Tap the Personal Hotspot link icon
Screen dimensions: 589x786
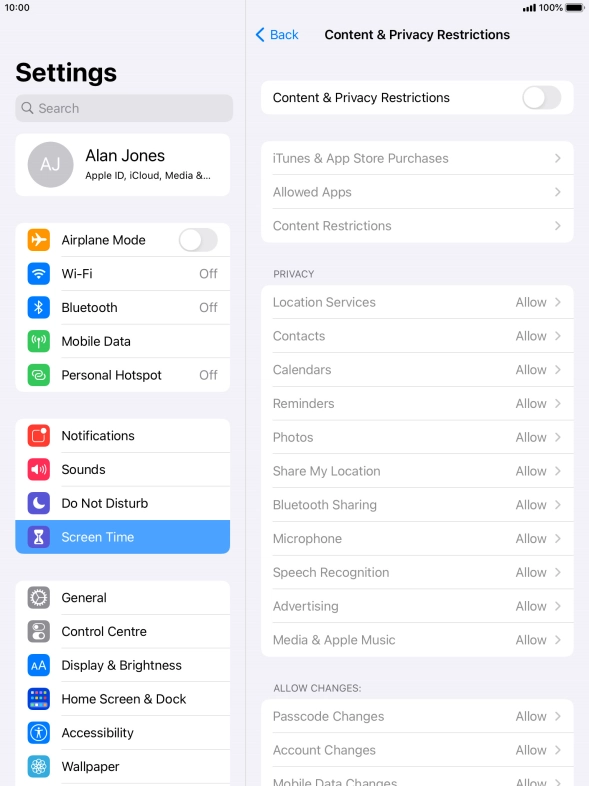(x=39, y=375)
